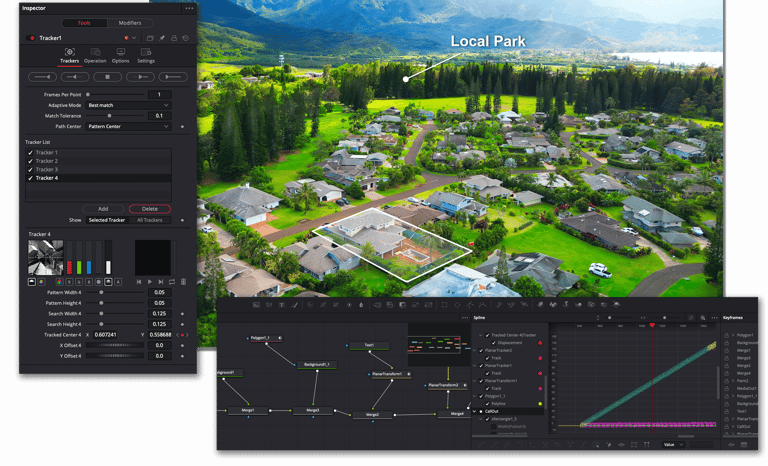Click the Tracked Center 4 Y value field
The width and height of the screenshot is (768, 466).
click(160, 335)
